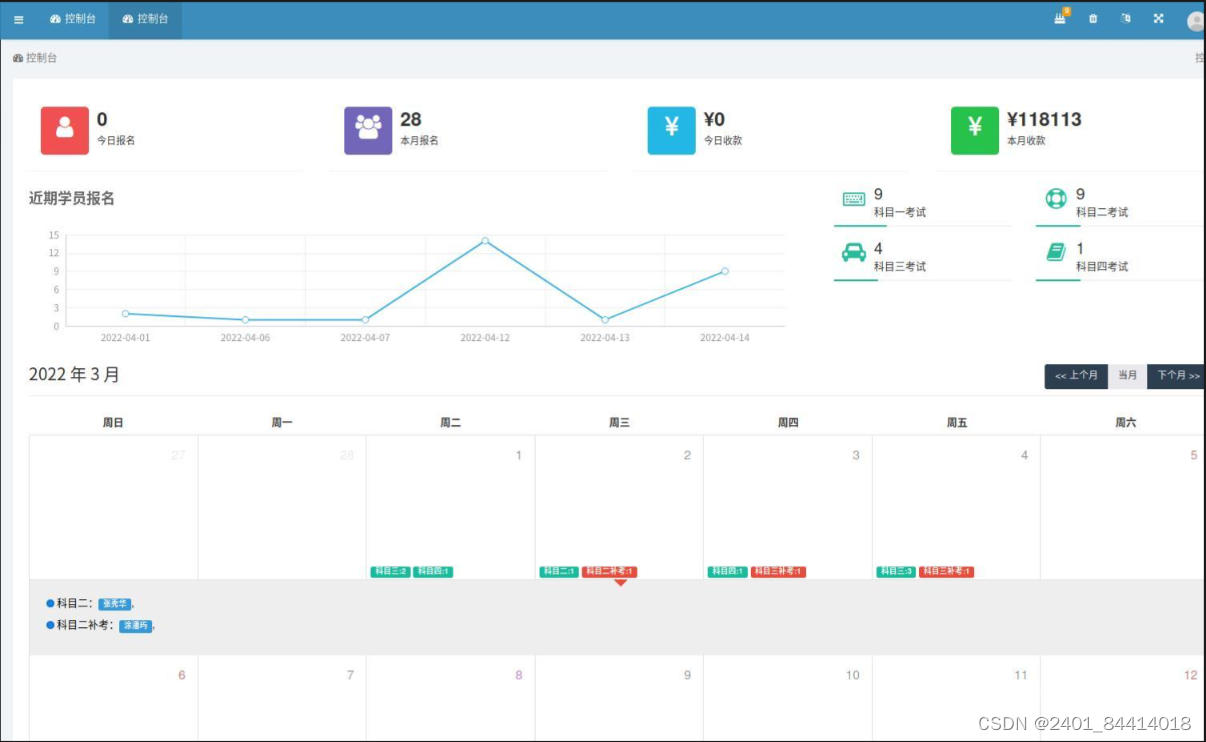Click the red 今日报名 person icon
The width and height of the screenshot is (1206, 742).
[x=65, y=130]
